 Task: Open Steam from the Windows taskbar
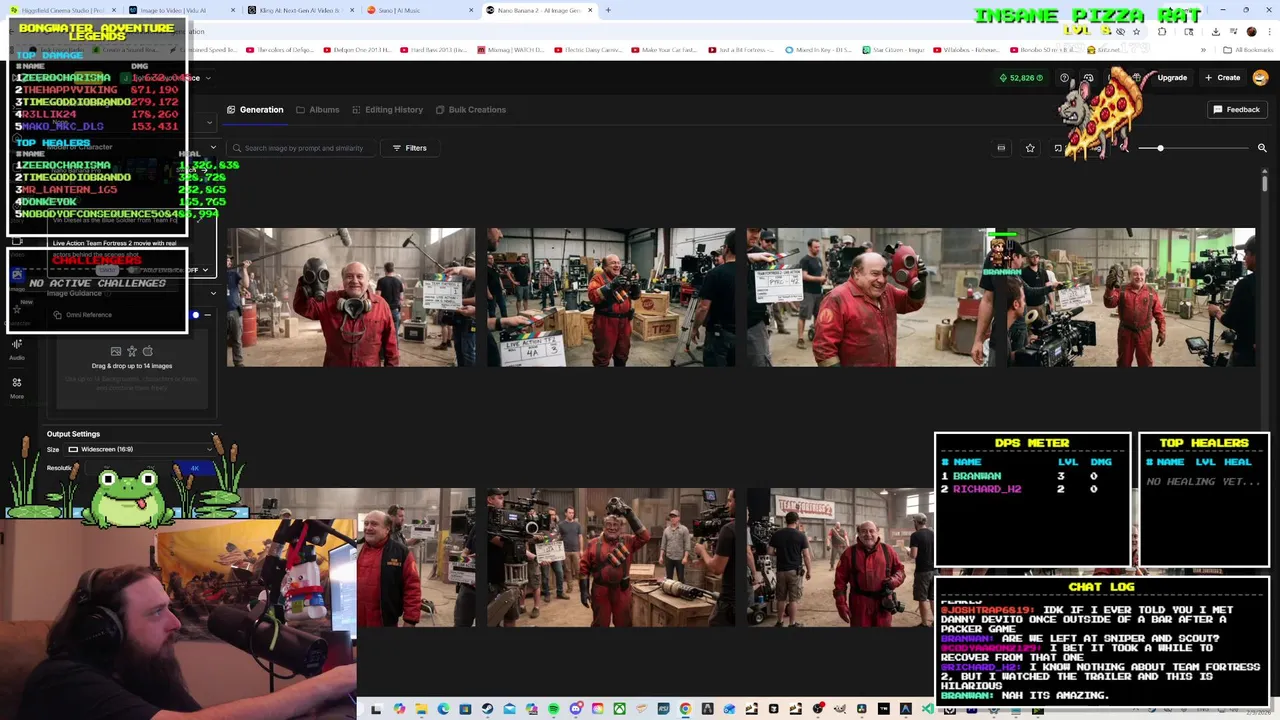[487, 709]
